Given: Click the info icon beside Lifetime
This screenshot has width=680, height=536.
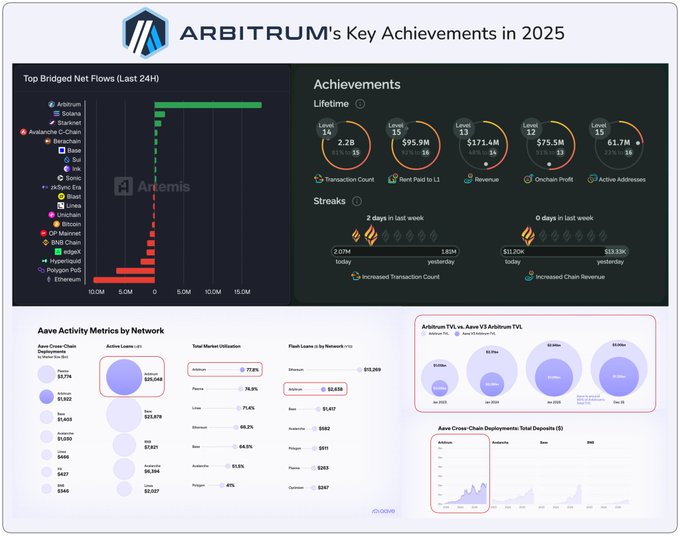Looking at the screenshot, I should click(x=360, y=104).
